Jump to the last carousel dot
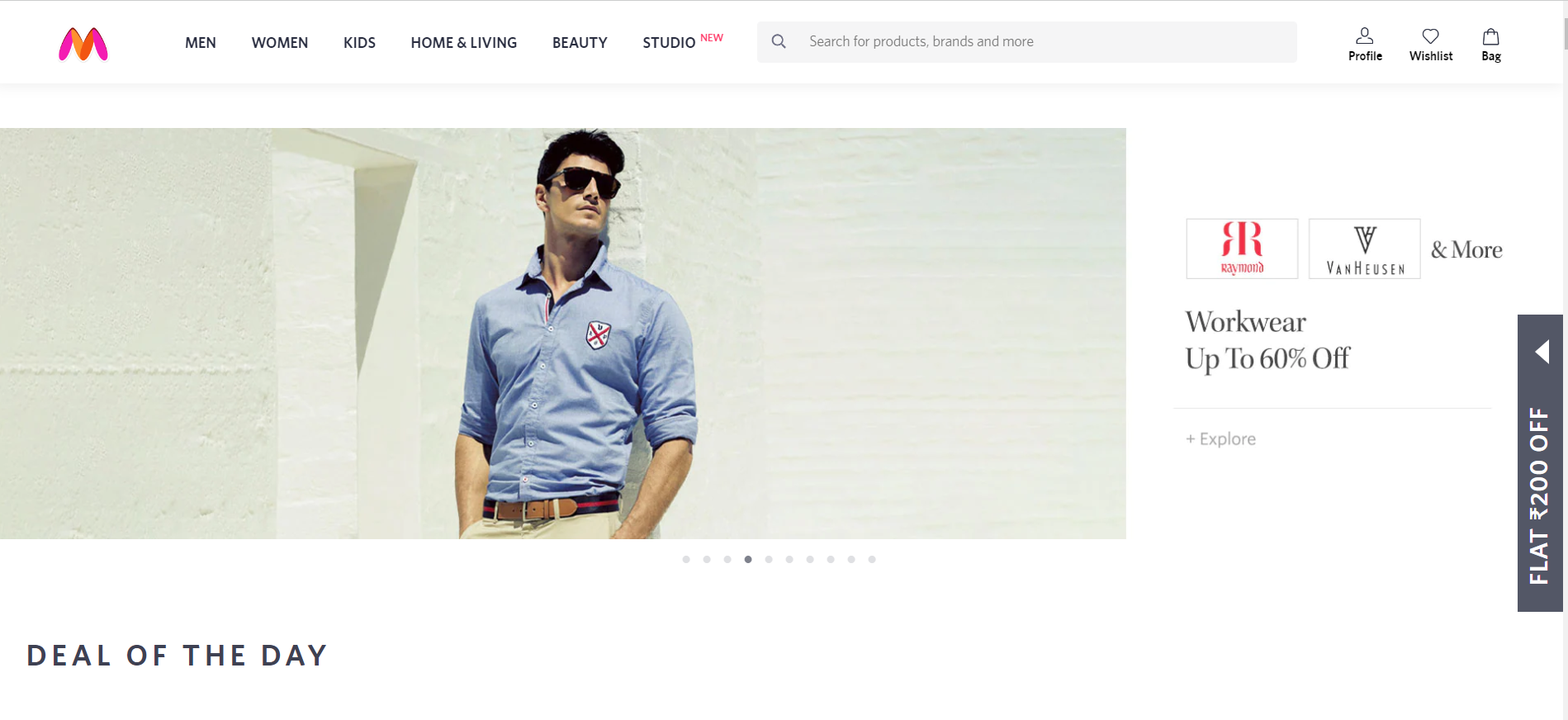The height and width of the screenshot is (720, 1568). click(872, 560)
